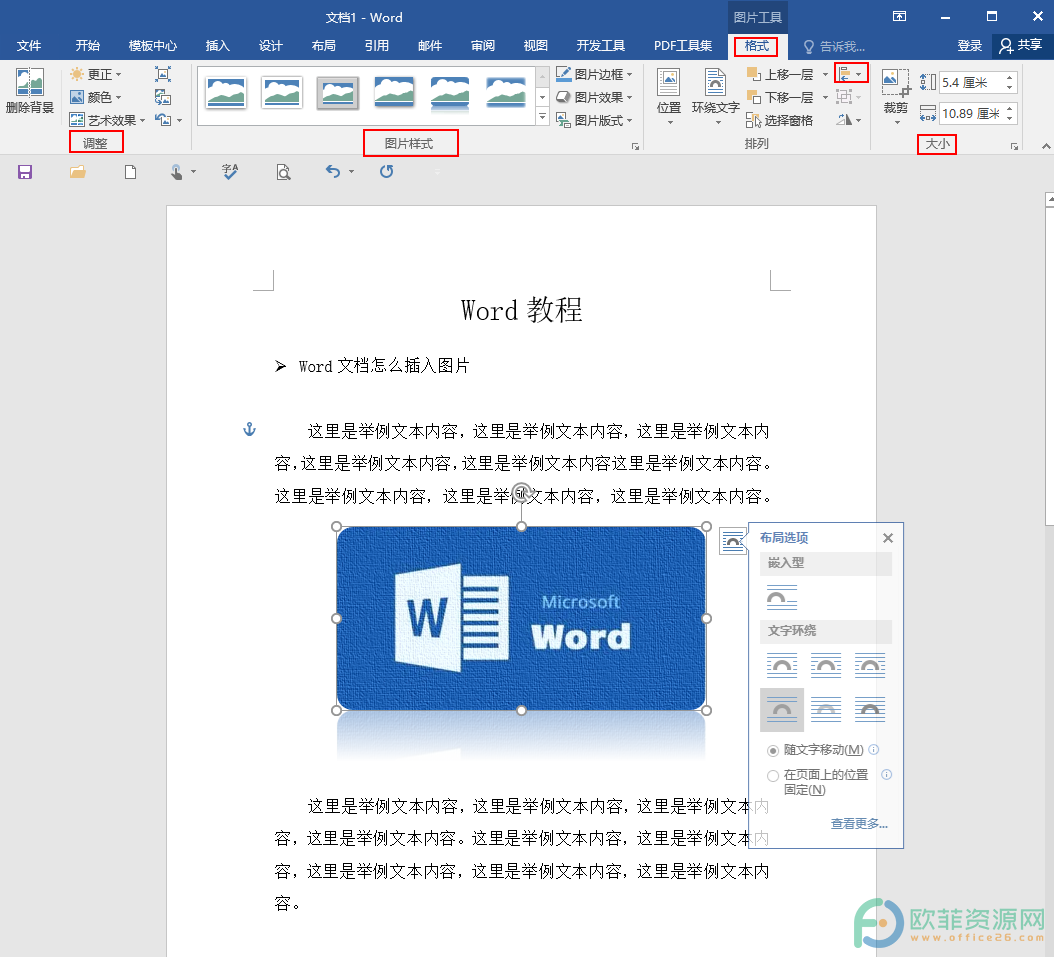Choose in front of text wrapping option

coord(870,710)
